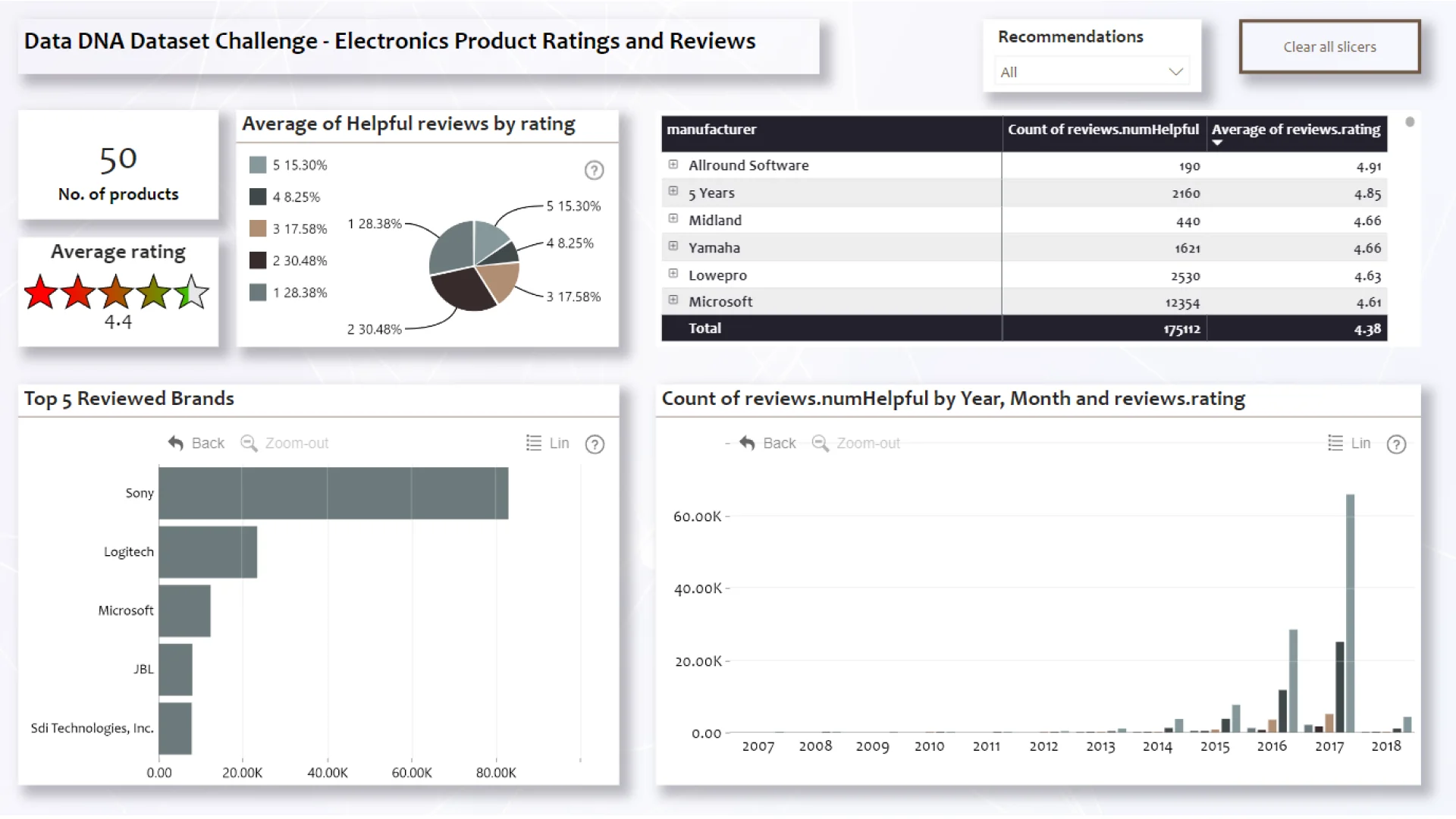Open help icon in Top 5 Reviewed Brands

coord(595,444)
